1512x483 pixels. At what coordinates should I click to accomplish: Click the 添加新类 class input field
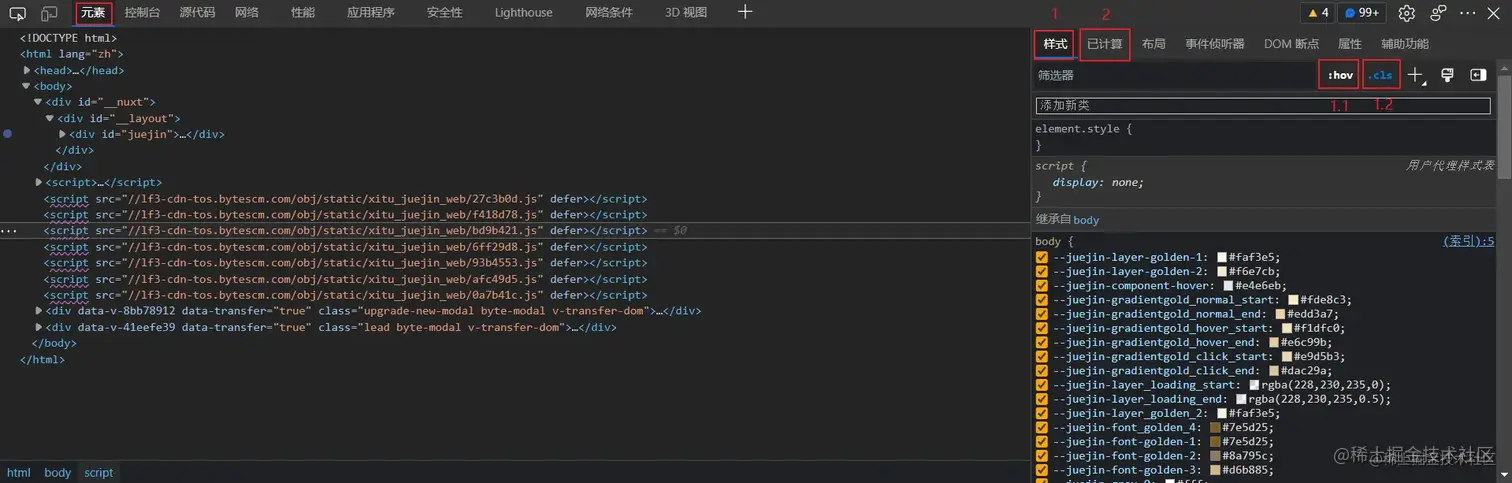(1262, 105)
